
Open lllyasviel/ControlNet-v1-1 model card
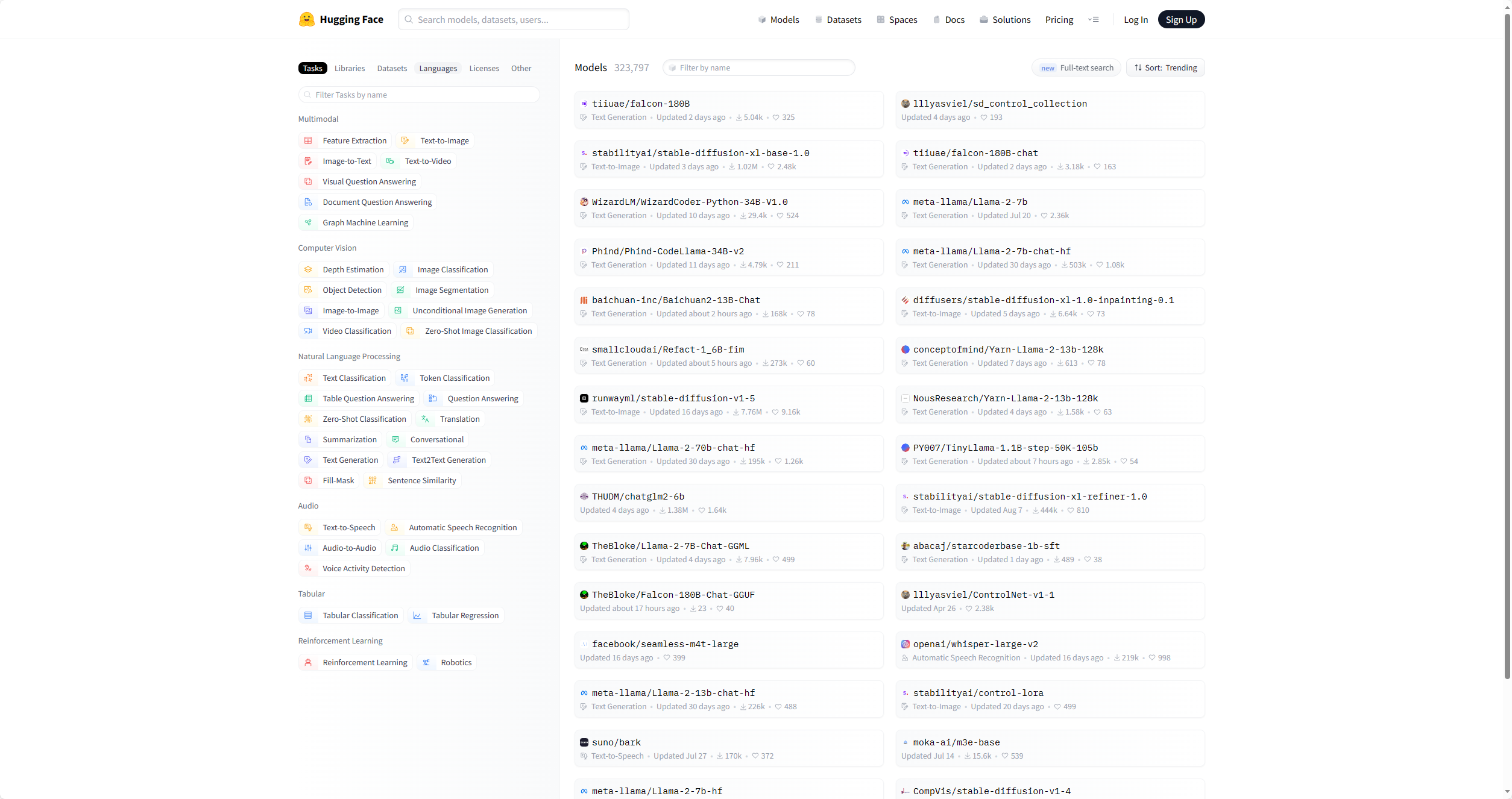[x=1050, y=601]
